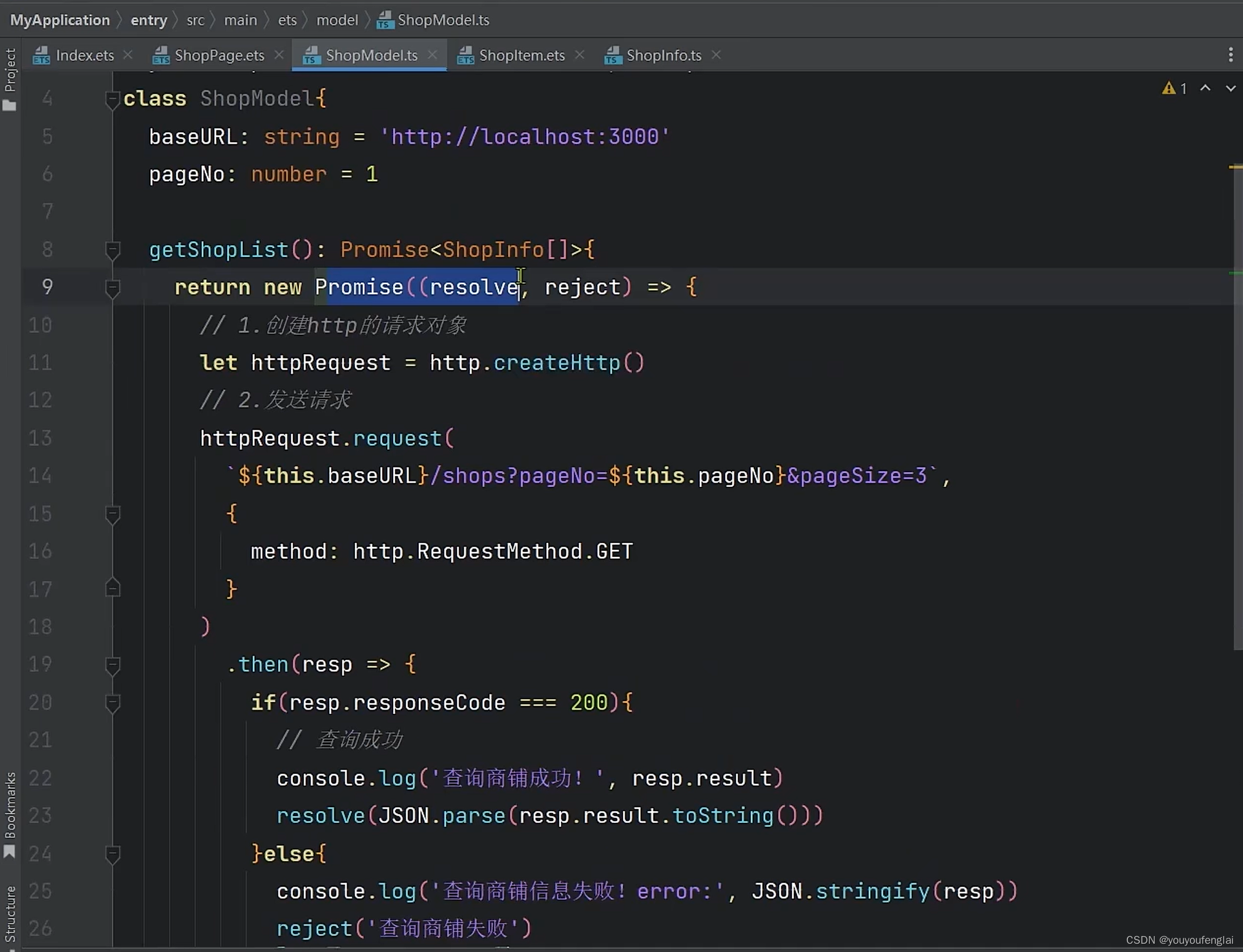Click the baseURL string 'http://localhost:3000'
1243x952 pixels.
525,137
